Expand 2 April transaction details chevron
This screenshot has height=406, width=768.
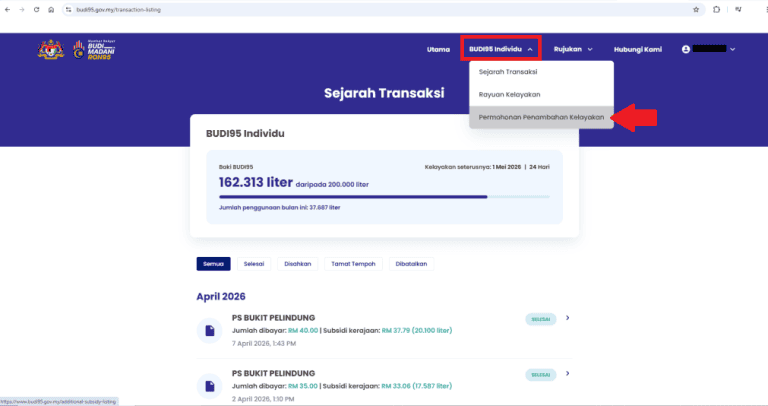pyautogui.click(x=568, y=373)
